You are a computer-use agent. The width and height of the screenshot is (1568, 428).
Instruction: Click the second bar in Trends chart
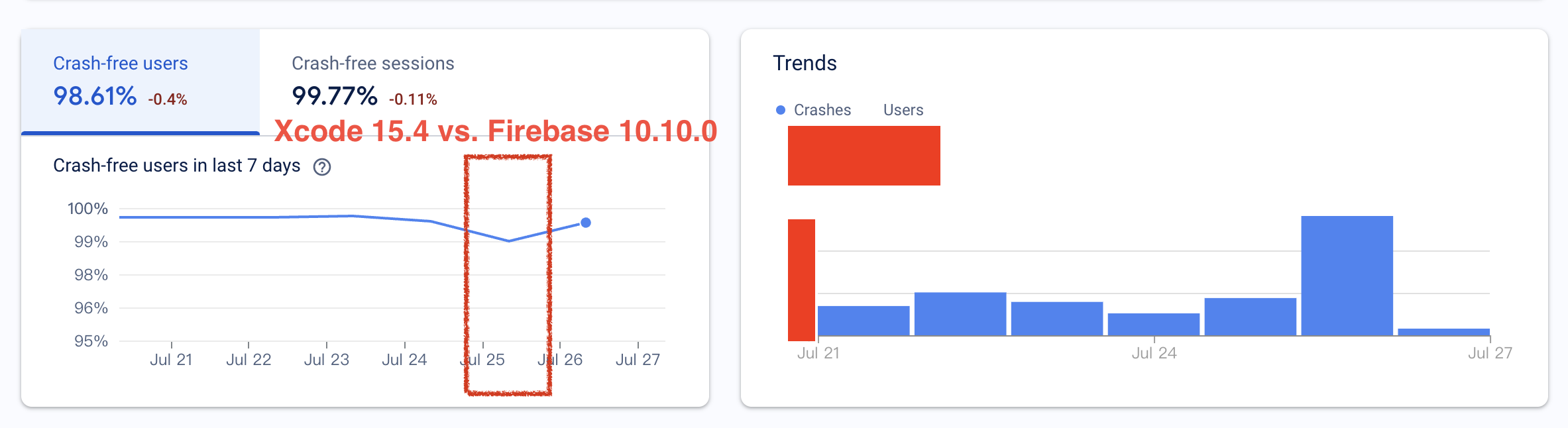(x=960, y=314)
